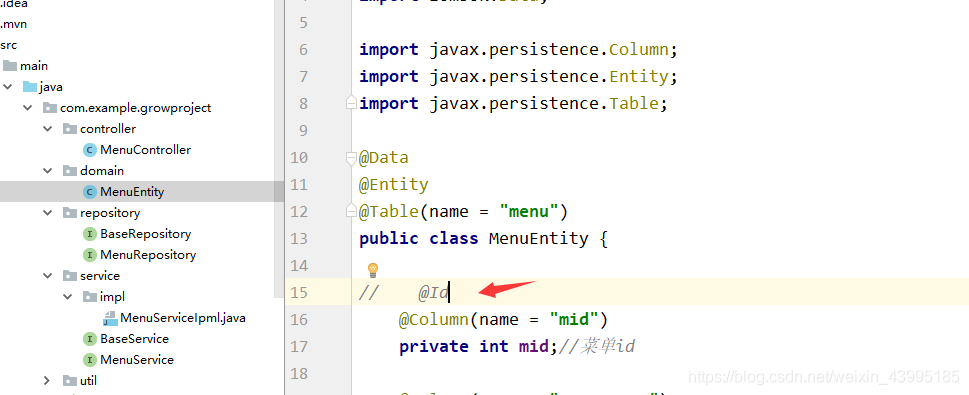This screenshot has height=395, width=969.
Task: Expand the util package
Action: coord(48,381)
